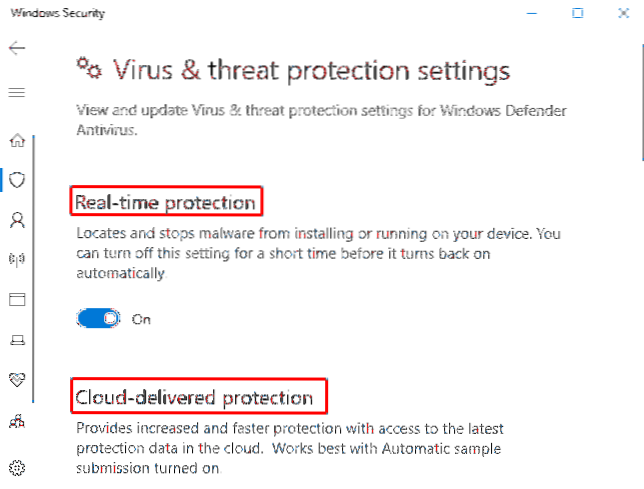
Task: Turn off the Real-time protection toggle
Action: [99, 319]
